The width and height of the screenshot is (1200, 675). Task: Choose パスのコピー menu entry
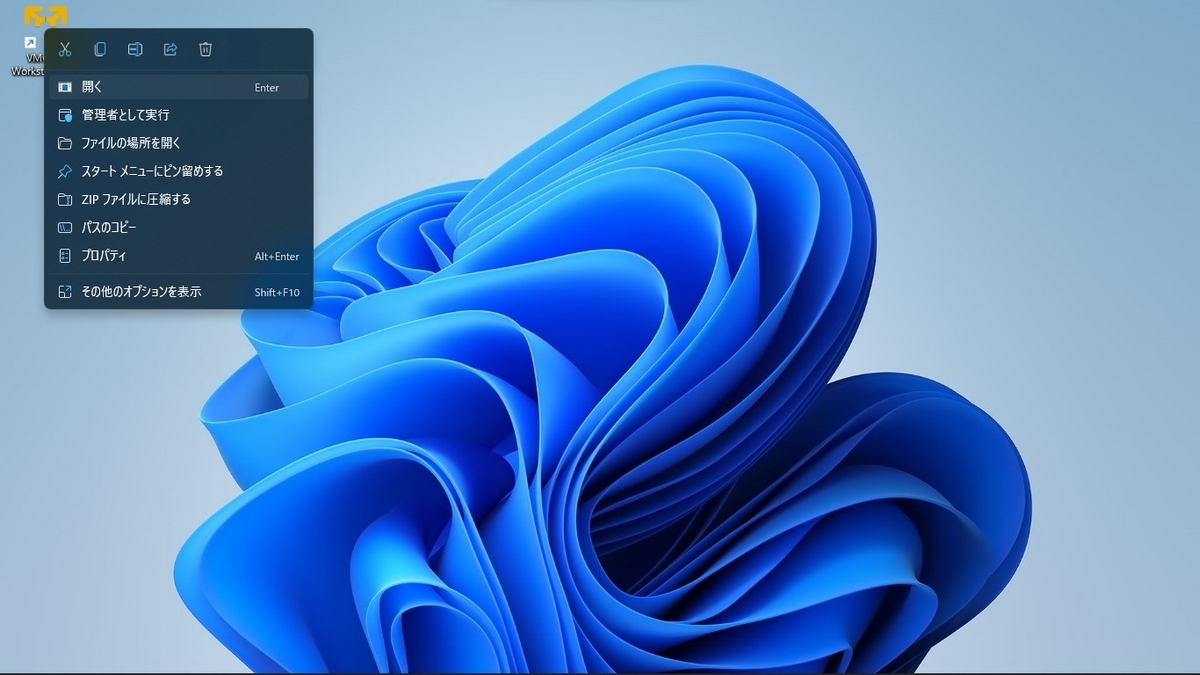click(179, 227)
